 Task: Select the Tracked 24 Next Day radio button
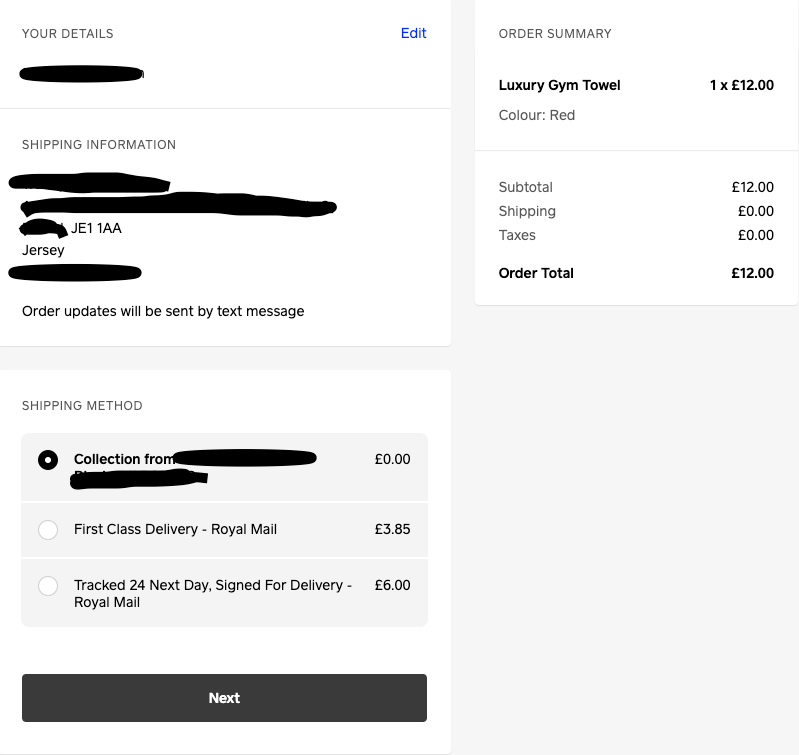coord(48,586)
